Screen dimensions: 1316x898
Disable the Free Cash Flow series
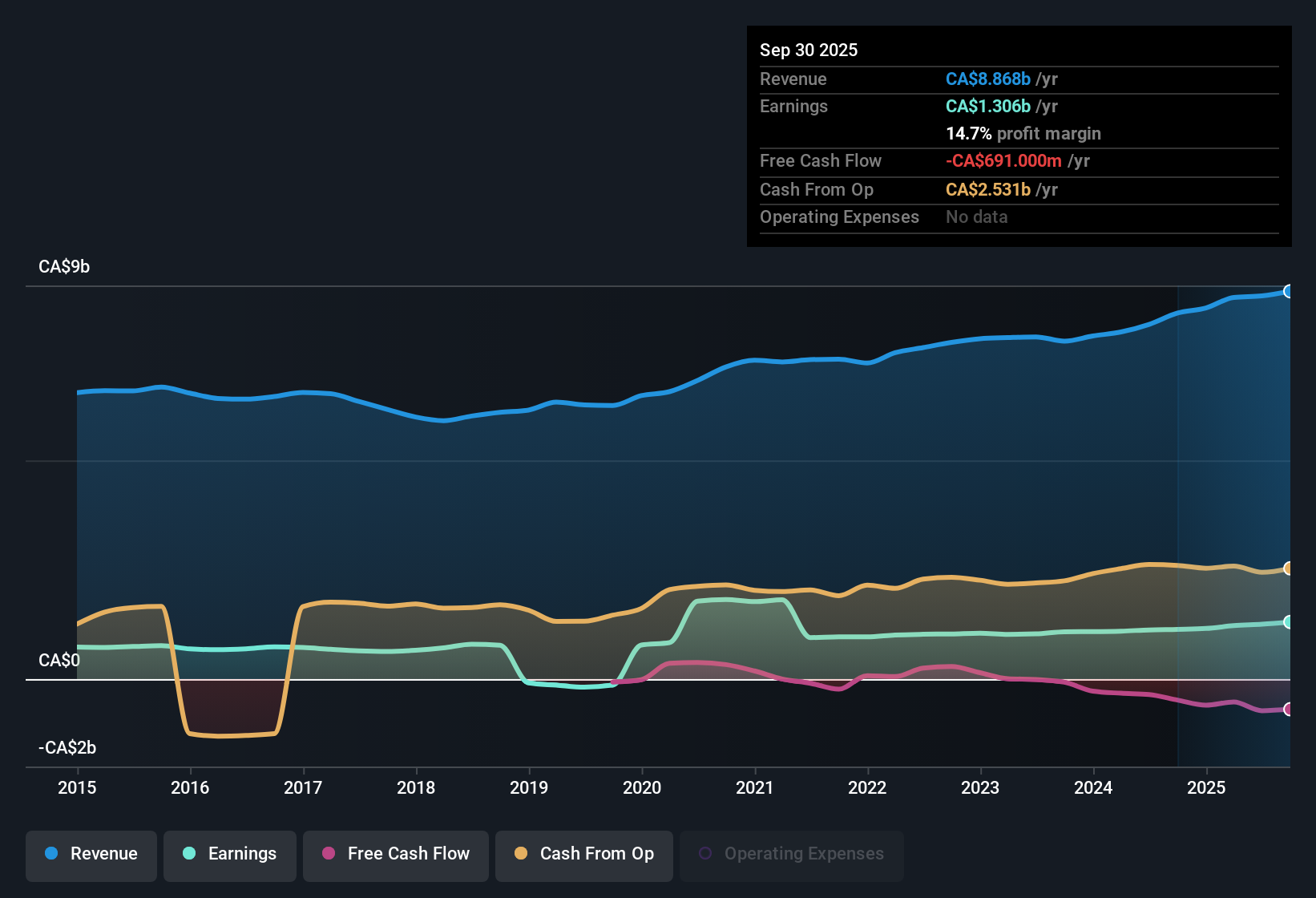coord(395,855)
